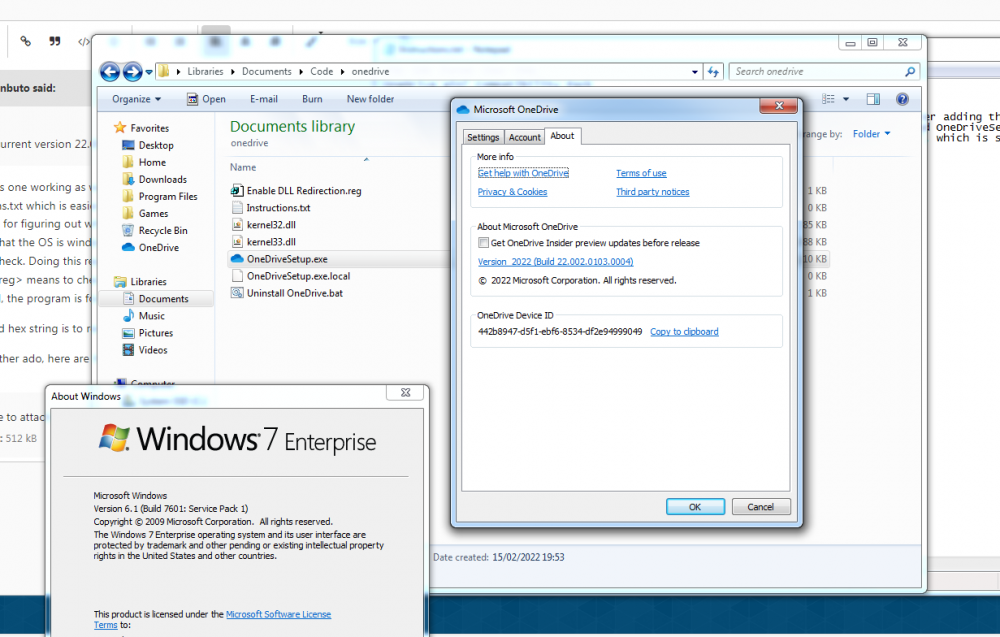Select the Enable DLL Redirection.reg file
The height and width of the screenshot is (637, 1000).
(304, 190)
